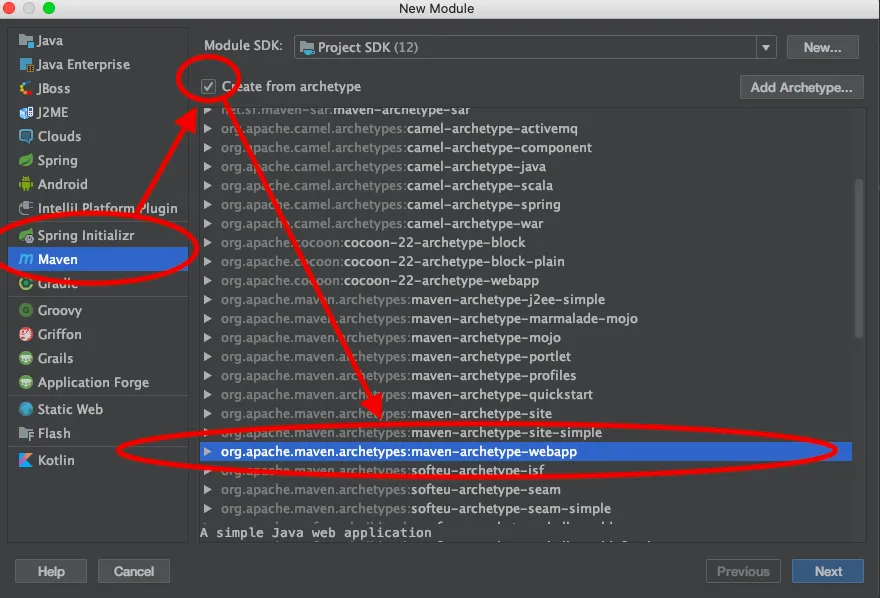
Task: Select maven-archetype-site archetype
Action: (x=526, y=414)
